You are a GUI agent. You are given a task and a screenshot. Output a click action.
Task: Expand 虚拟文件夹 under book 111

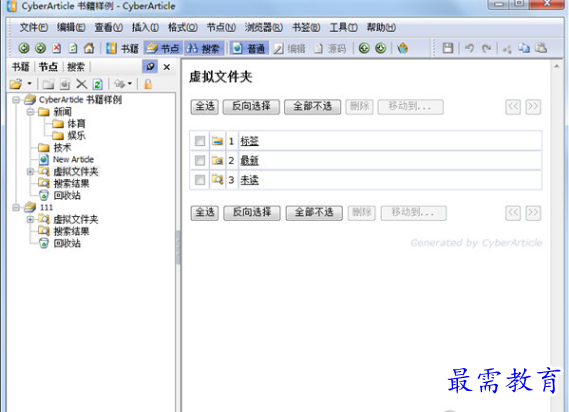tap(30, 219)
